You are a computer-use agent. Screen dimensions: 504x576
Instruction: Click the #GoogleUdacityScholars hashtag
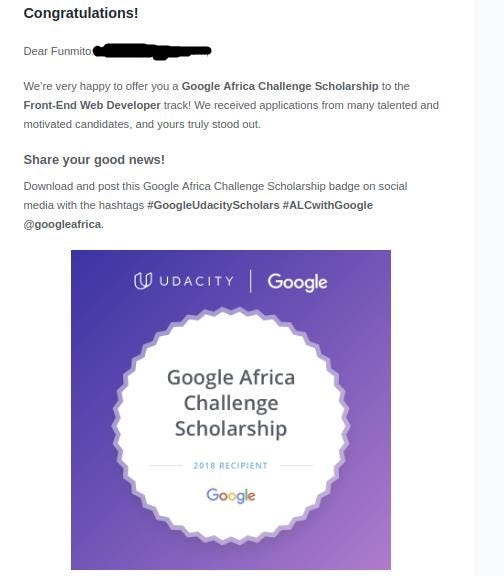[x=213, y=205]
